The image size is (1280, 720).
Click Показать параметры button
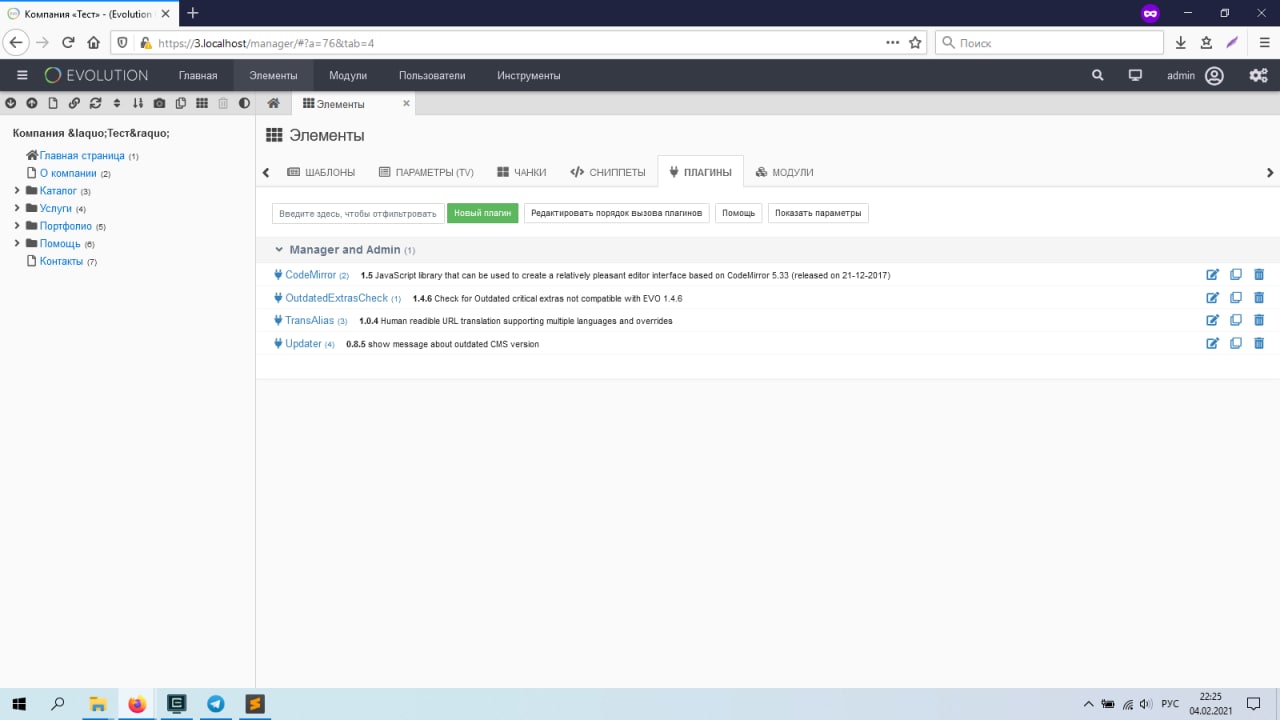tap(817, 213)
